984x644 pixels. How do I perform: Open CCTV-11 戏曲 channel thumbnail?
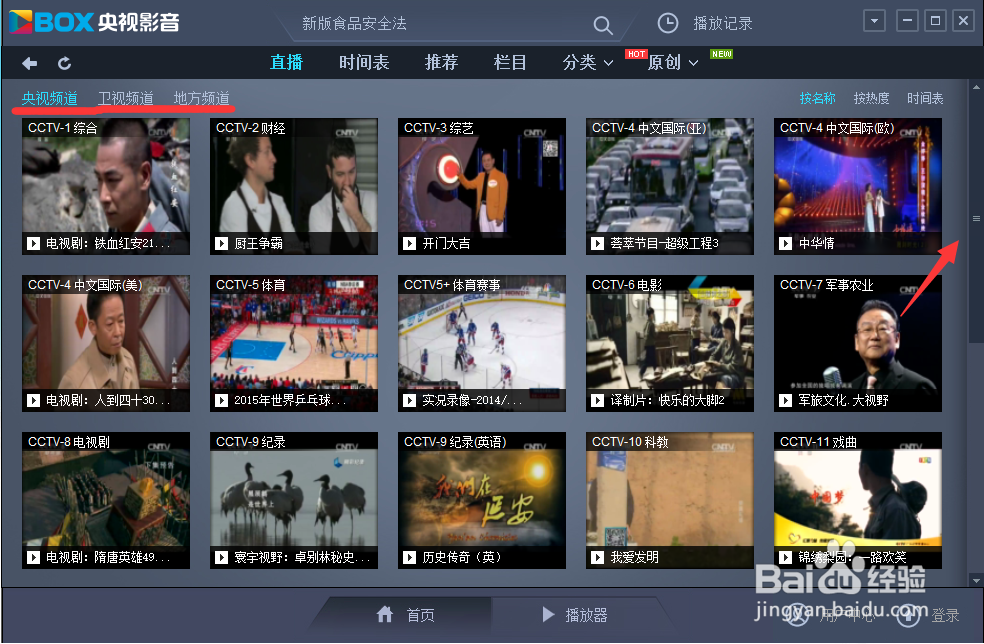coord(858,500)
